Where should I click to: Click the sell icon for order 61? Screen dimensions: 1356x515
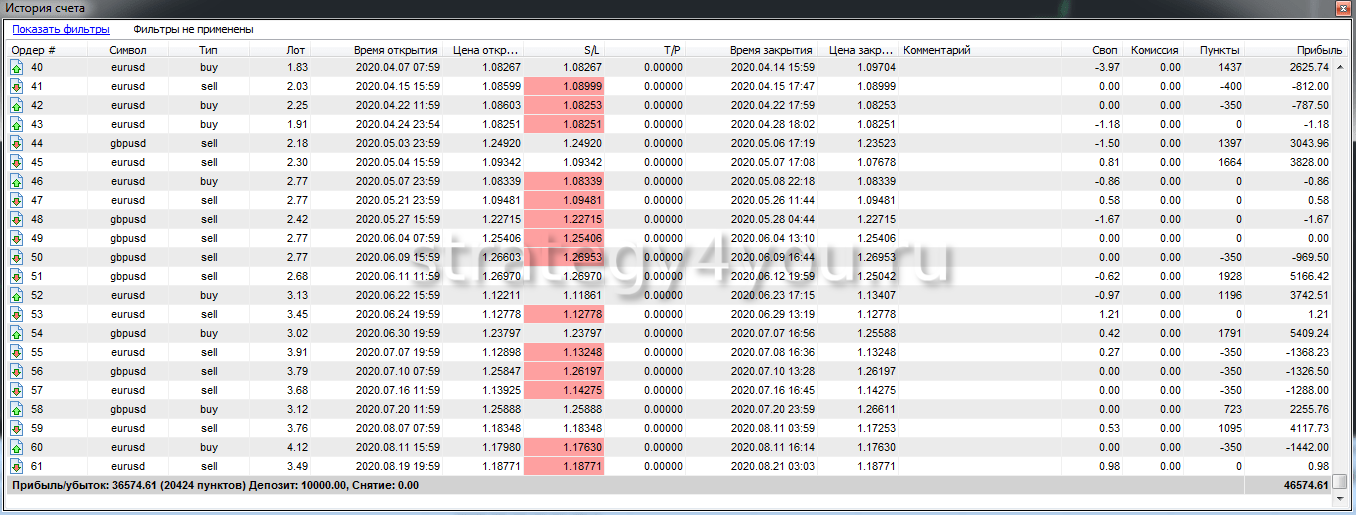click(16, 466)
